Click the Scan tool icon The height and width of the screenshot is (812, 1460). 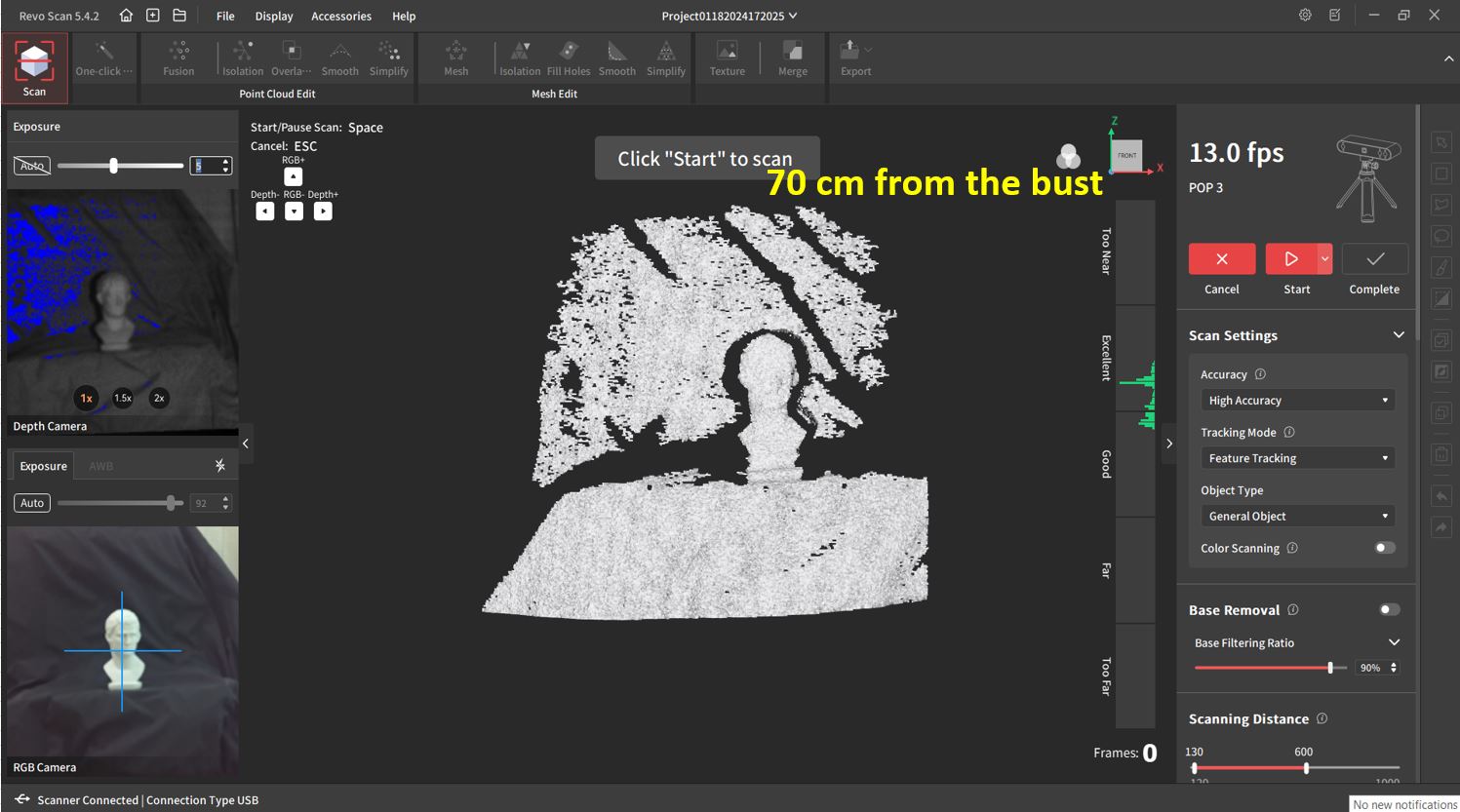34,66
